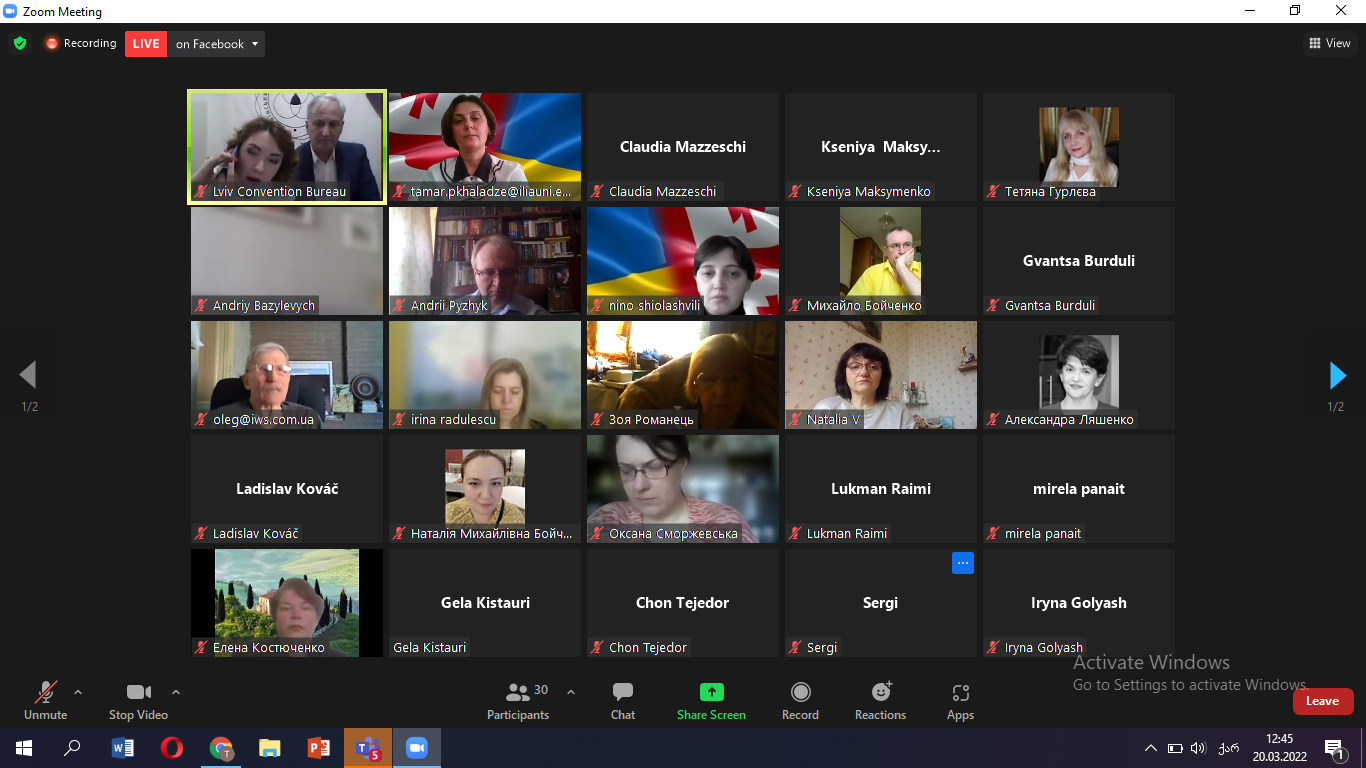
Task: Expand video options arrow next to Stop Video
Action: [176, 692]
